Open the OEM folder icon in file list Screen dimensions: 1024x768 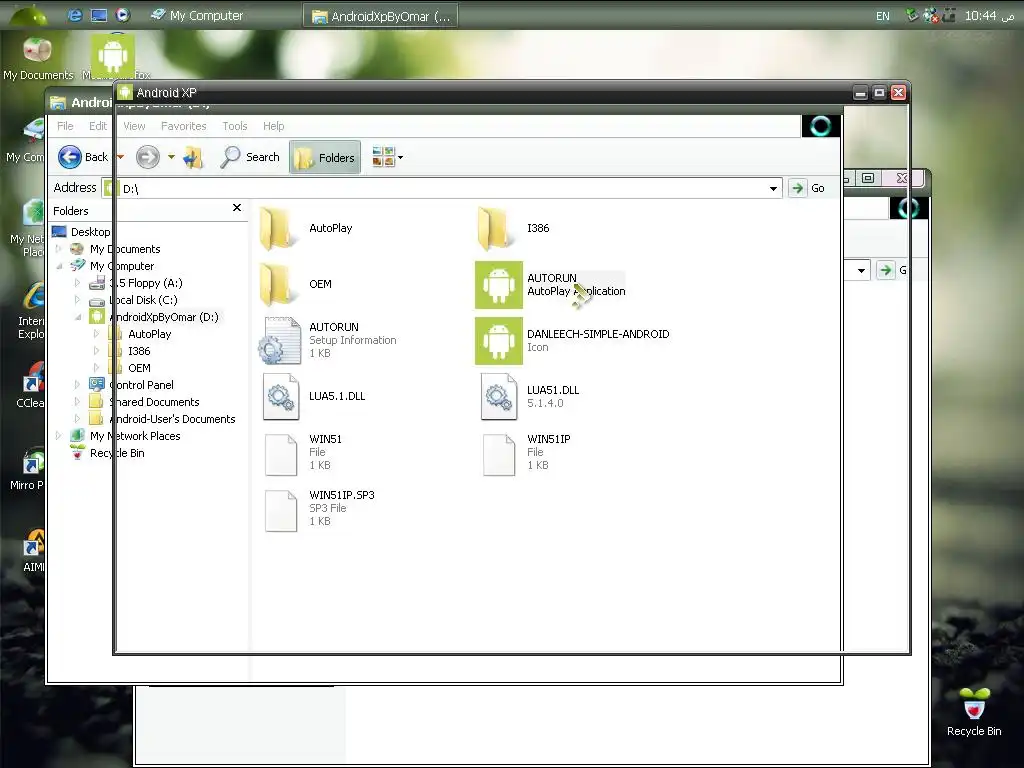coord(279,284)
